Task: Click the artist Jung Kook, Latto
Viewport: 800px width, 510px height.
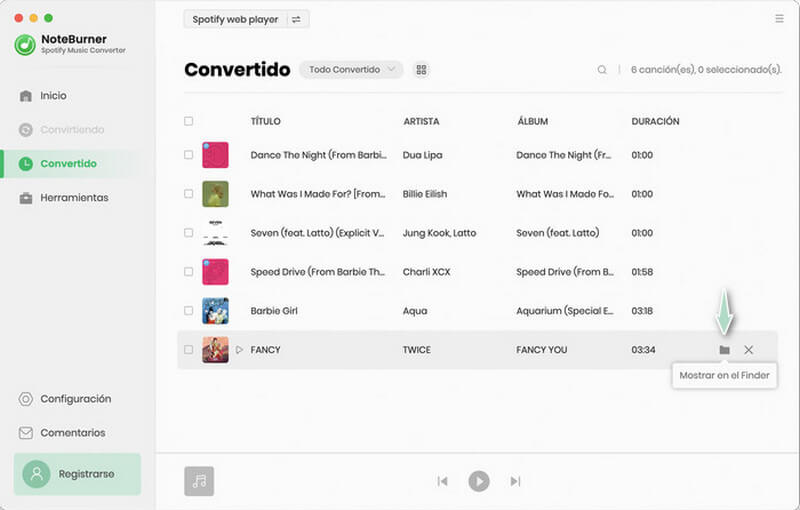Action: click(439, 233)
